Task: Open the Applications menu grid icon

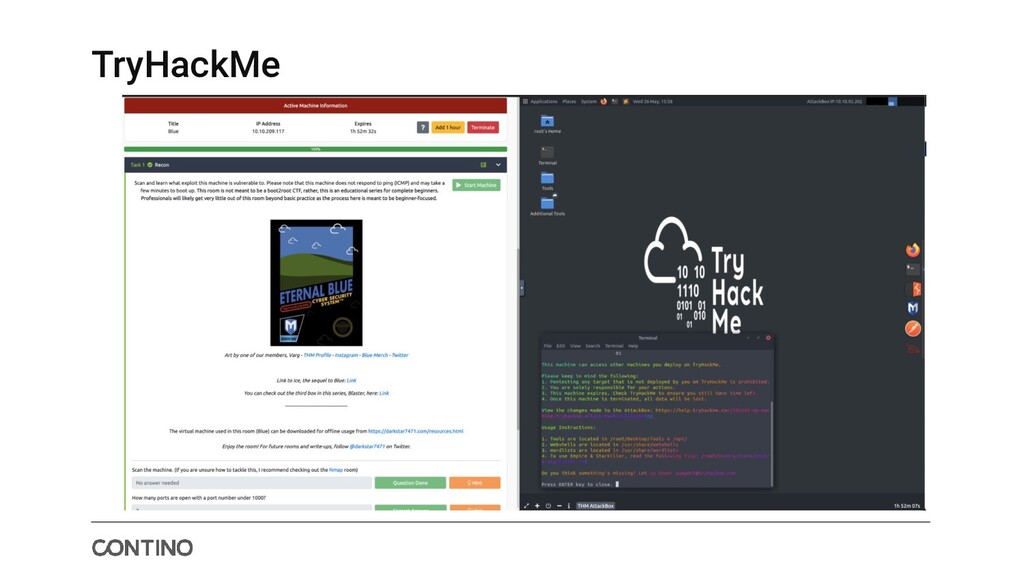Action: tap(525, 101)
